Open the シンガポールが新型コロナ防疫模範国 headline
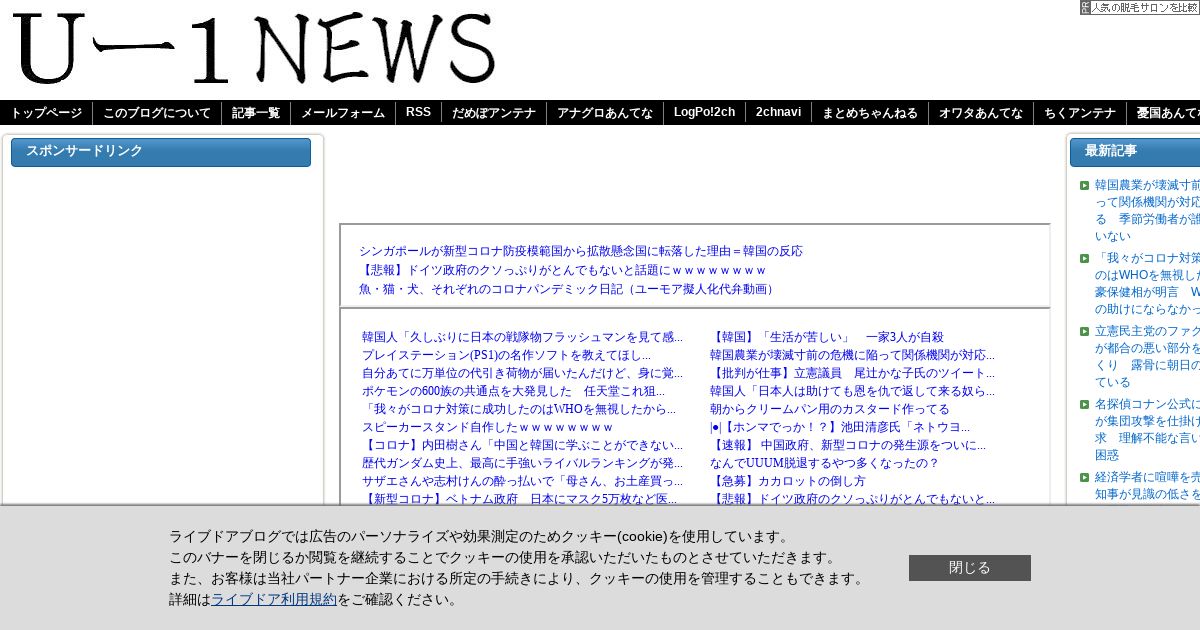Image resolution: width=1200 pixels, height=630 pixels. point(581,251)
